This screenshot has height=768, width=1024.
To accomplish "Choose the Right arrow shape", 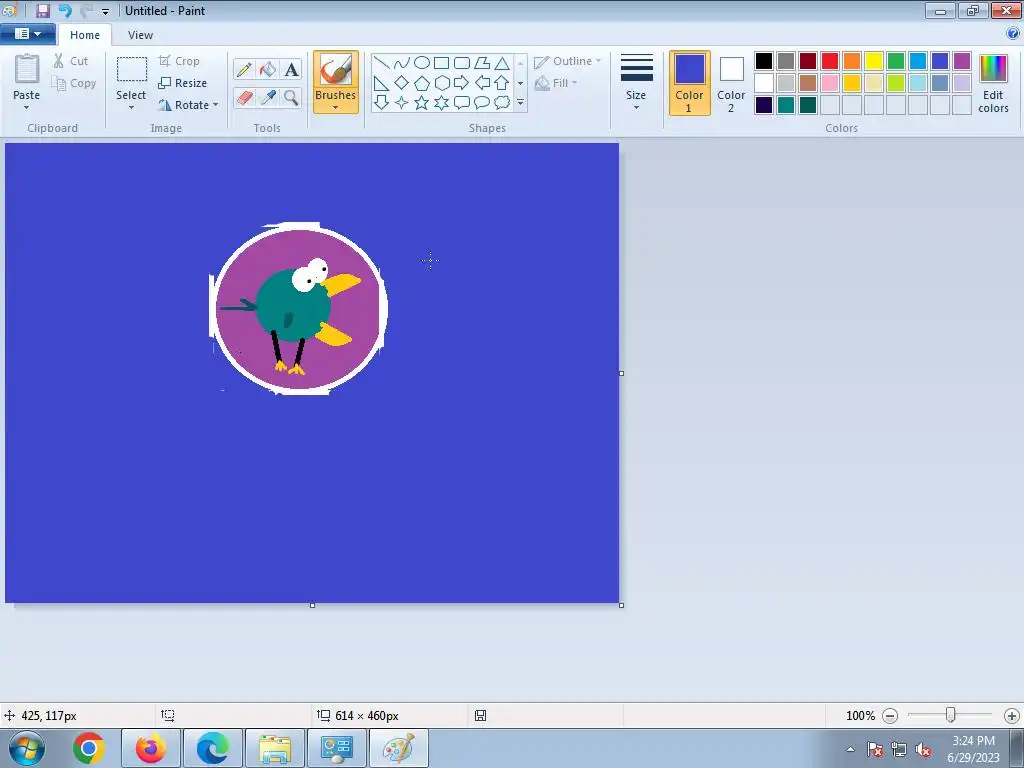I will (x=462, y=83).
